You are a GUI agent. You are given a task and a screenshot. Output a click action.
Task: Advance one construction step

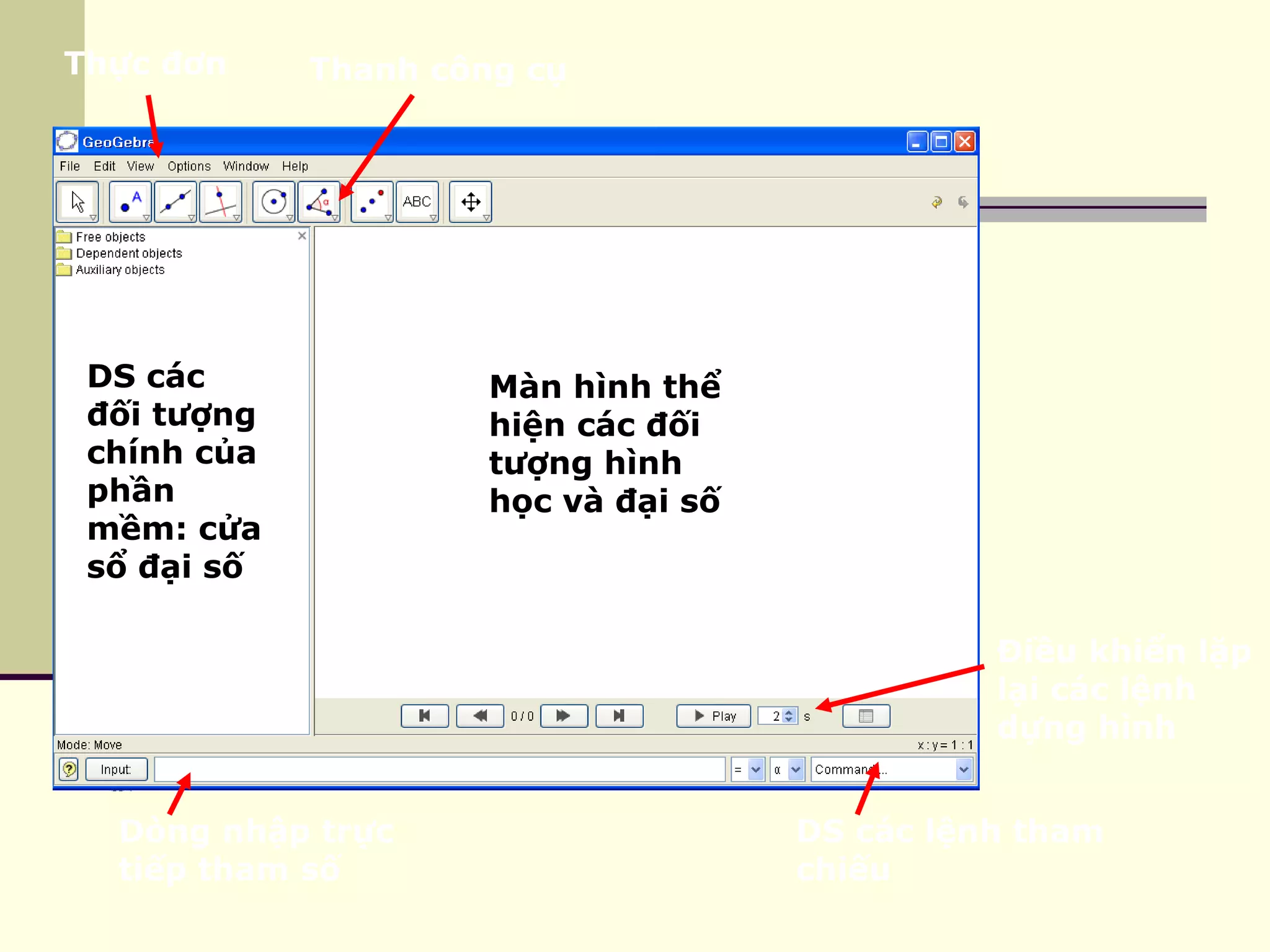(x=564, y=716)
